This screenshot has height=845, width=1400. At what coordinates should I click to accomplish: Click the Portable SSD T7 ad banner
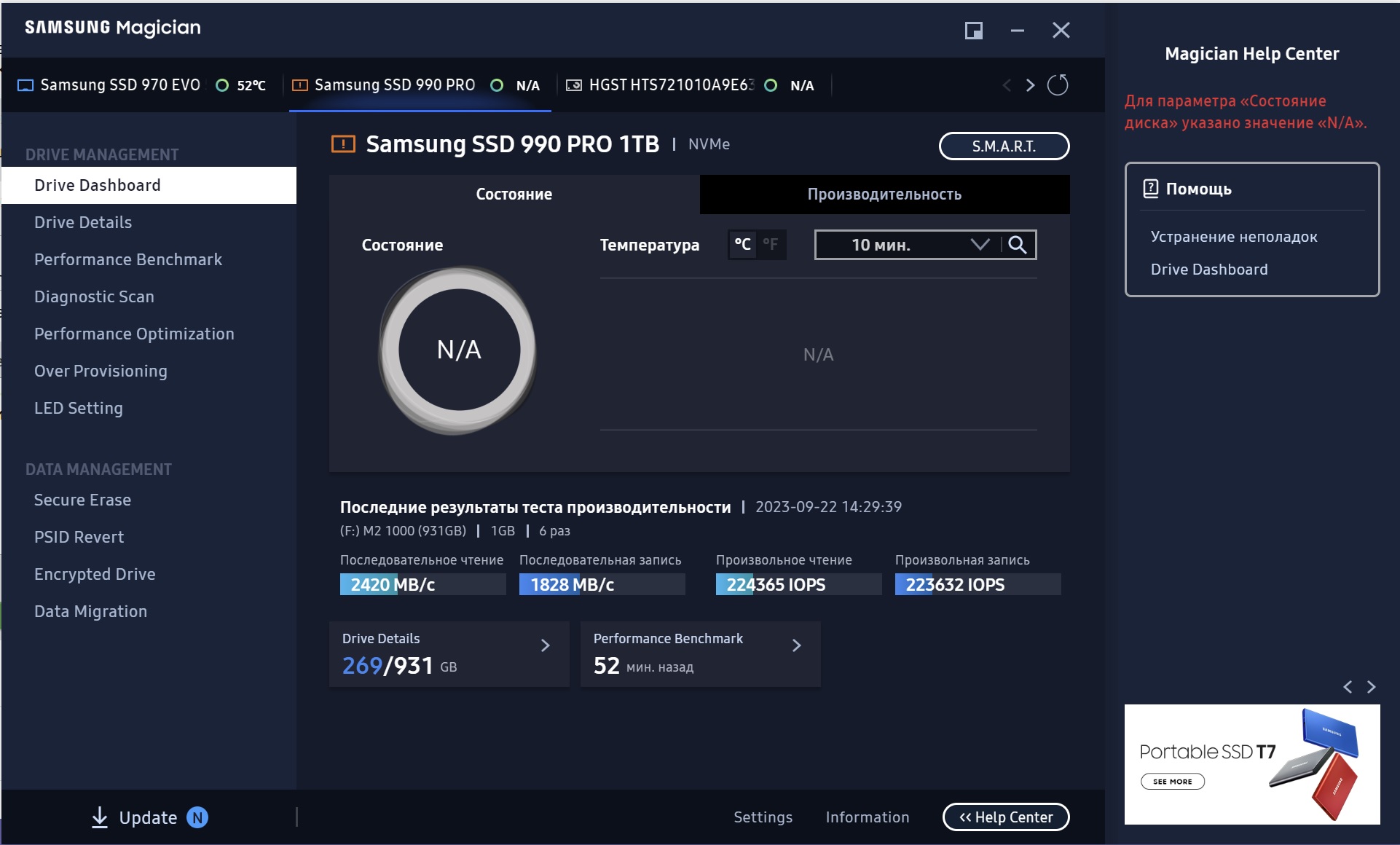[1251, 763]
